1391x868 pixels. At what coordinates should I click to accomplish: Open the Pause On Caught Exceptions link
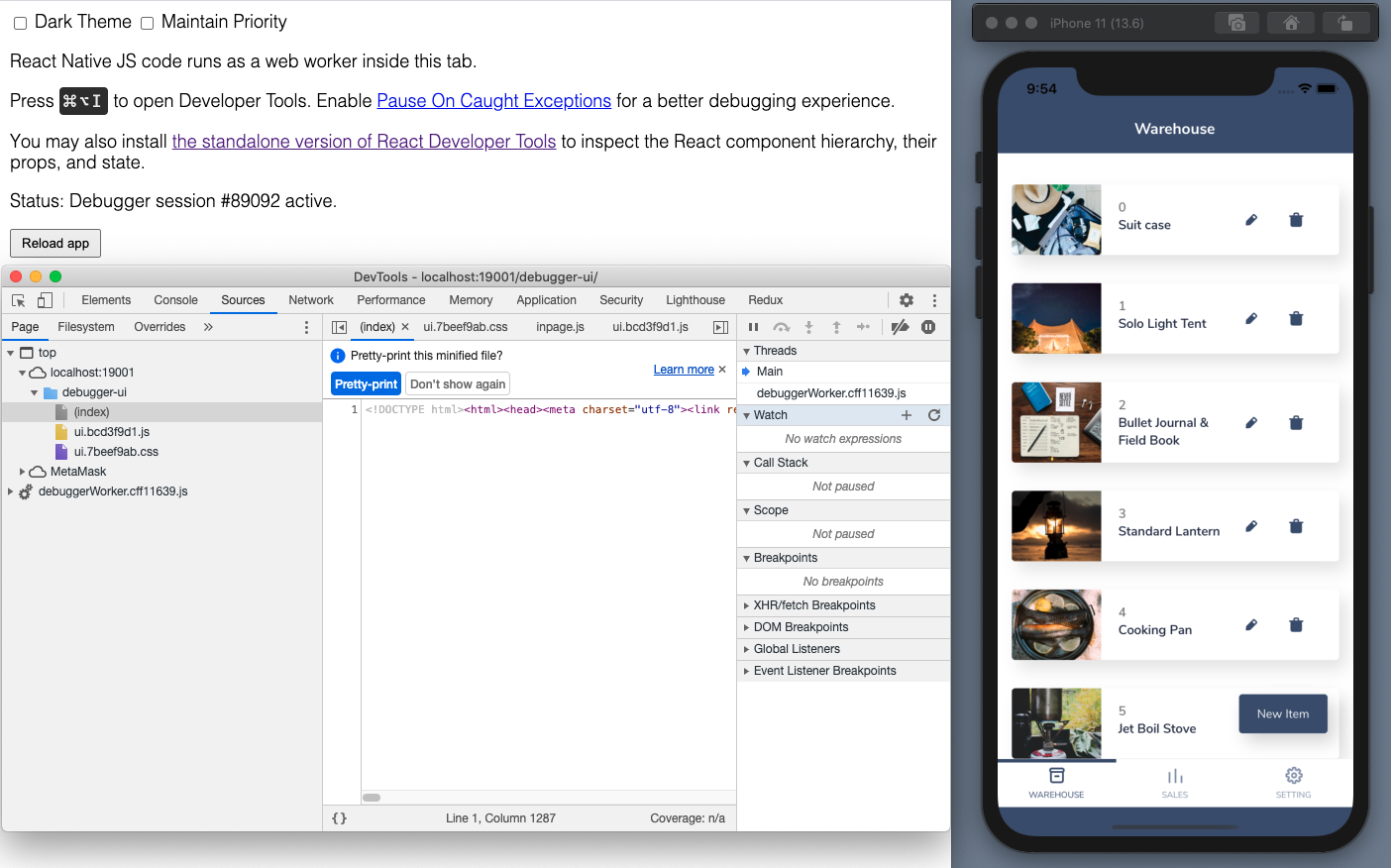tap(493, 100)
